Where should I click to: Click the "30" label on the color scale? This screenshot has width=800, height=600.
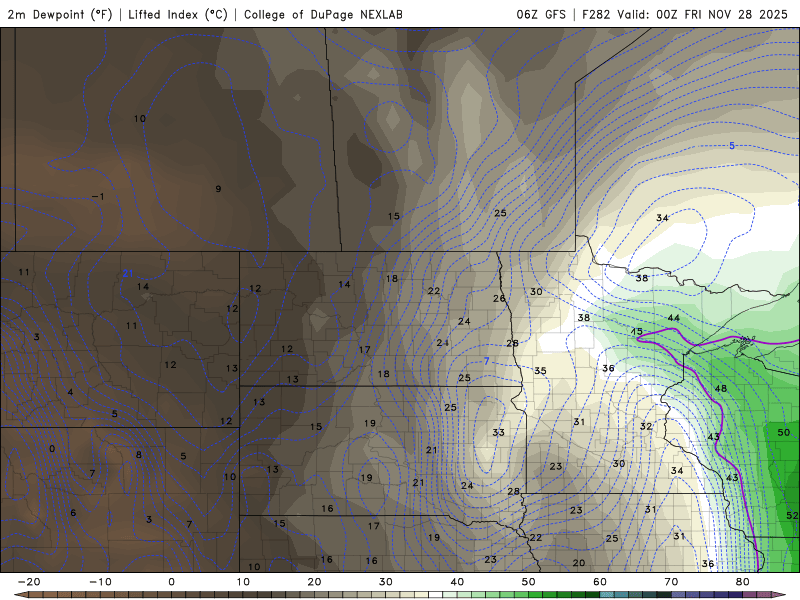(x=386, y=582)
